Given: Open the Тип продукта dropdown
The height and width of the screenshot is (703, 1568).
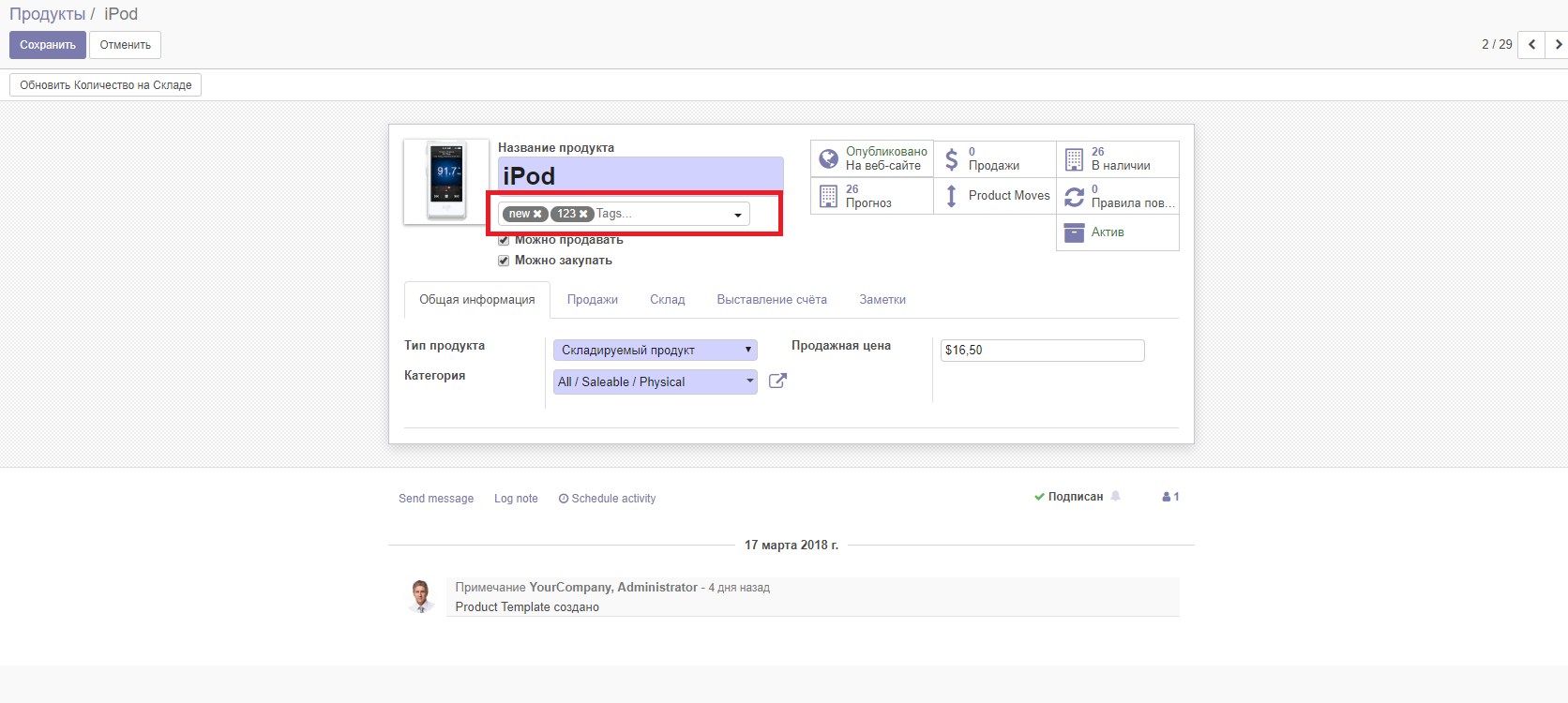Looking at the screenshot, I should click(x=656, y=350).
